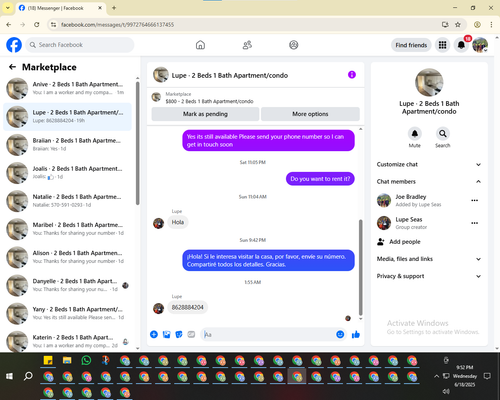Open the Home icon in top navigation
The image size is (500, 400).
[200, 45]
